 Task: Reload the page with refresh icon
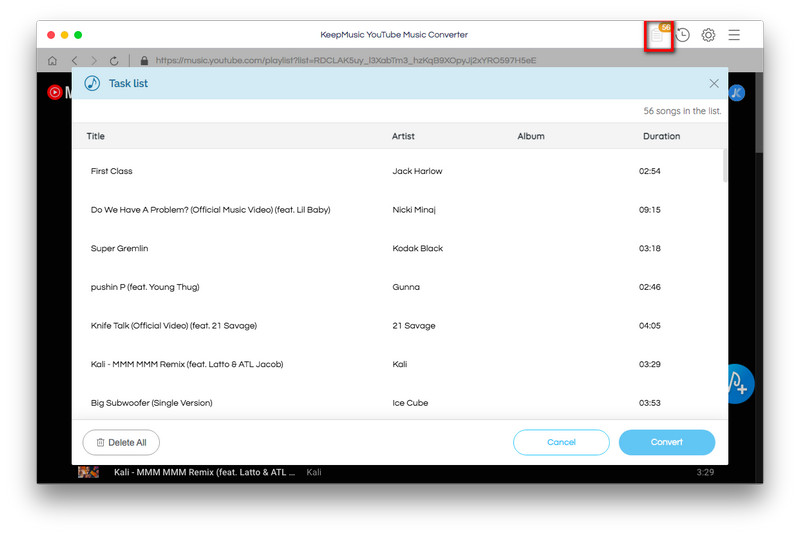(x=114, y=61)
